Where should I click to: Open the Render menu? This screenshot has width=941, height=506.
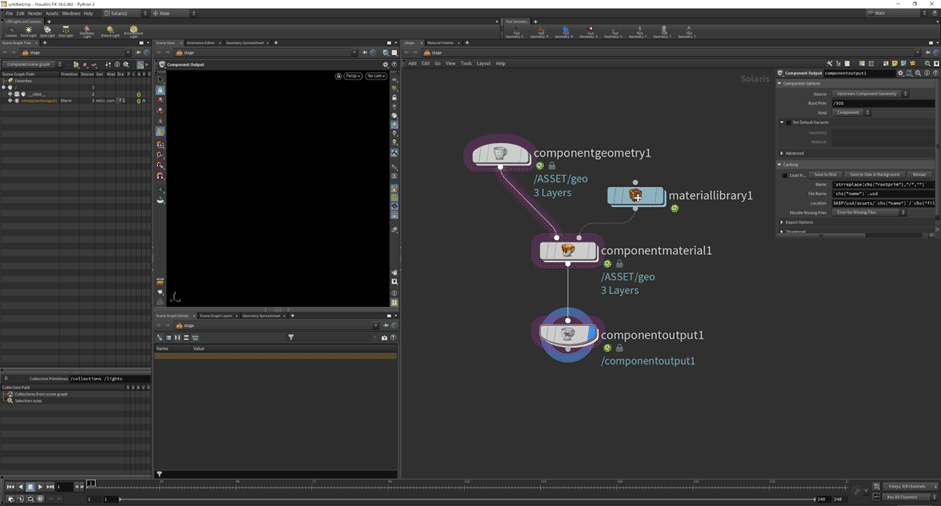pyautogui.click(x=35, y=13)
